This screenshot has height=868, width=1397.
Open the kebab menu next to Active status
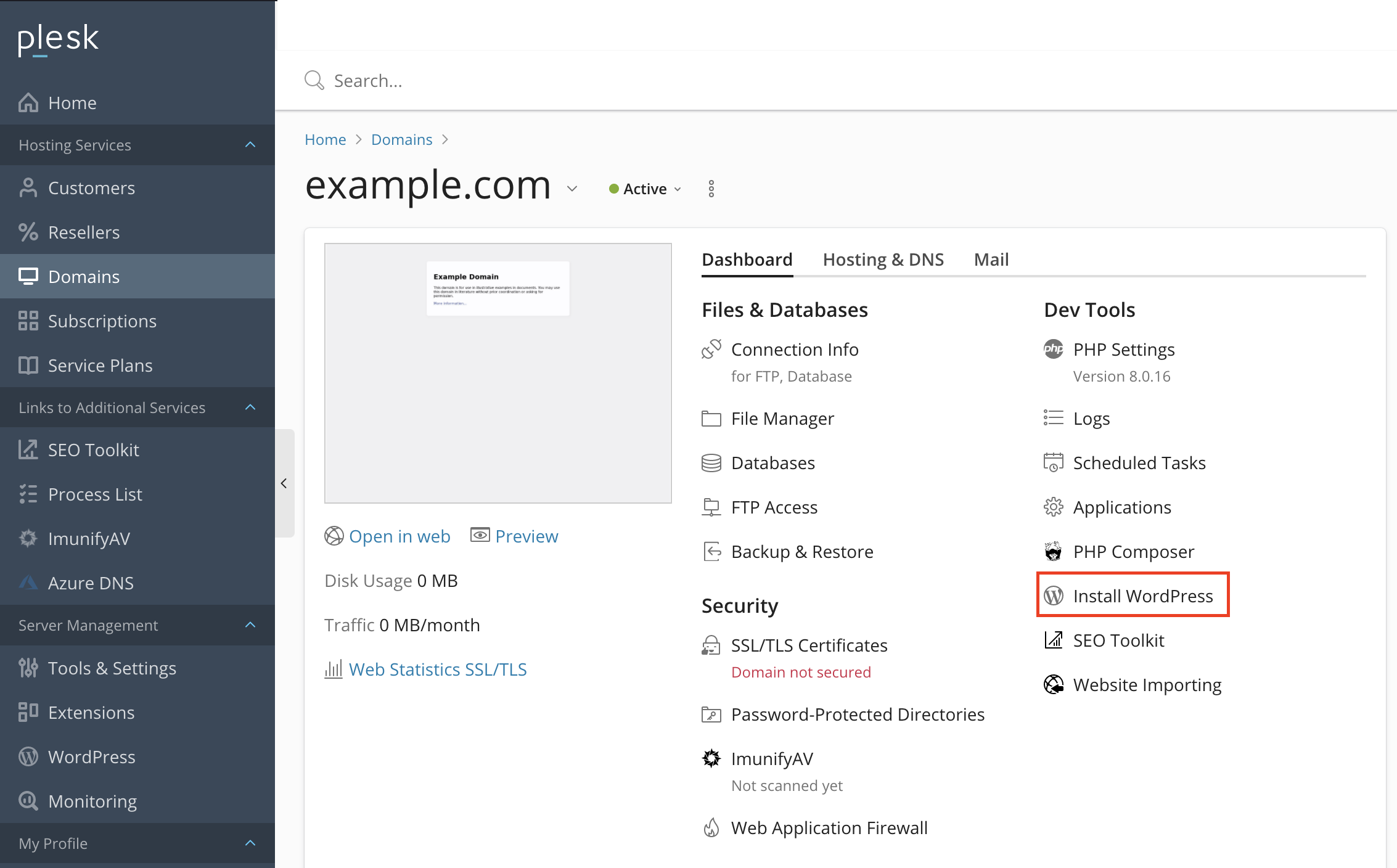(x=711, y=189)
